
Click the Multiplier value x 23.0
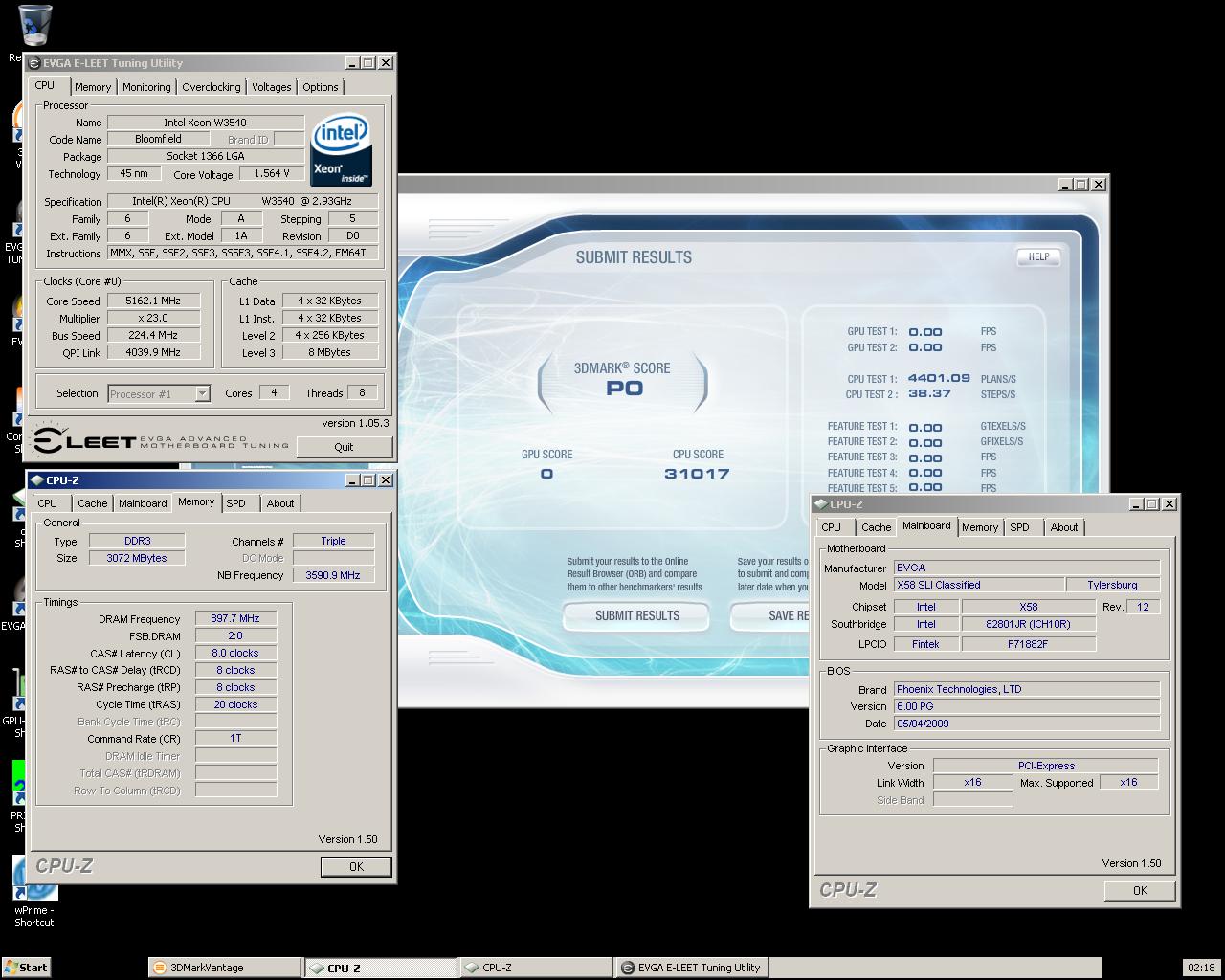pyautogui.click(x=153, y=318)
